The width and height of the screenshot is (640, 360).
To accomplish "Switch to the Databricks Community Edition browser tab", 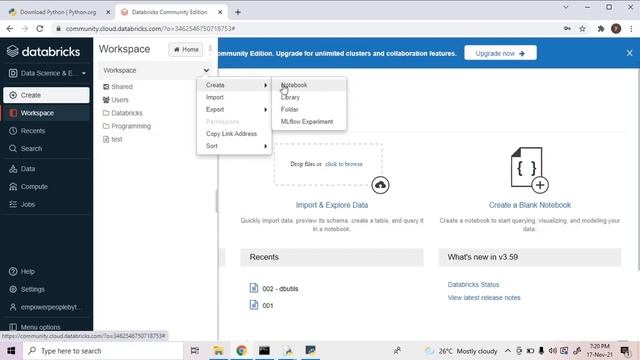I will coord(169,12).
